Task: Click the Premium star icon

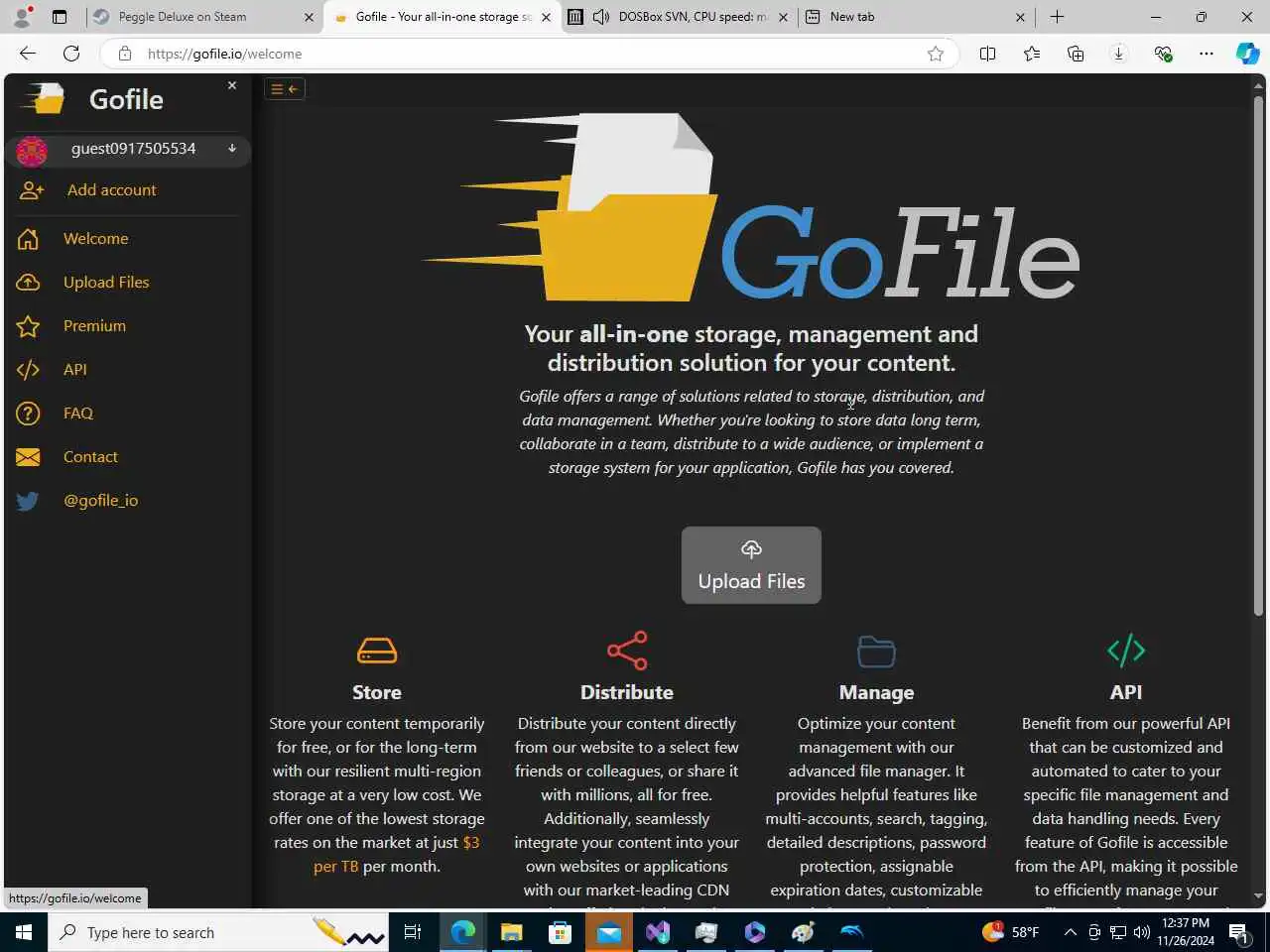Action: tap(28, 326)
